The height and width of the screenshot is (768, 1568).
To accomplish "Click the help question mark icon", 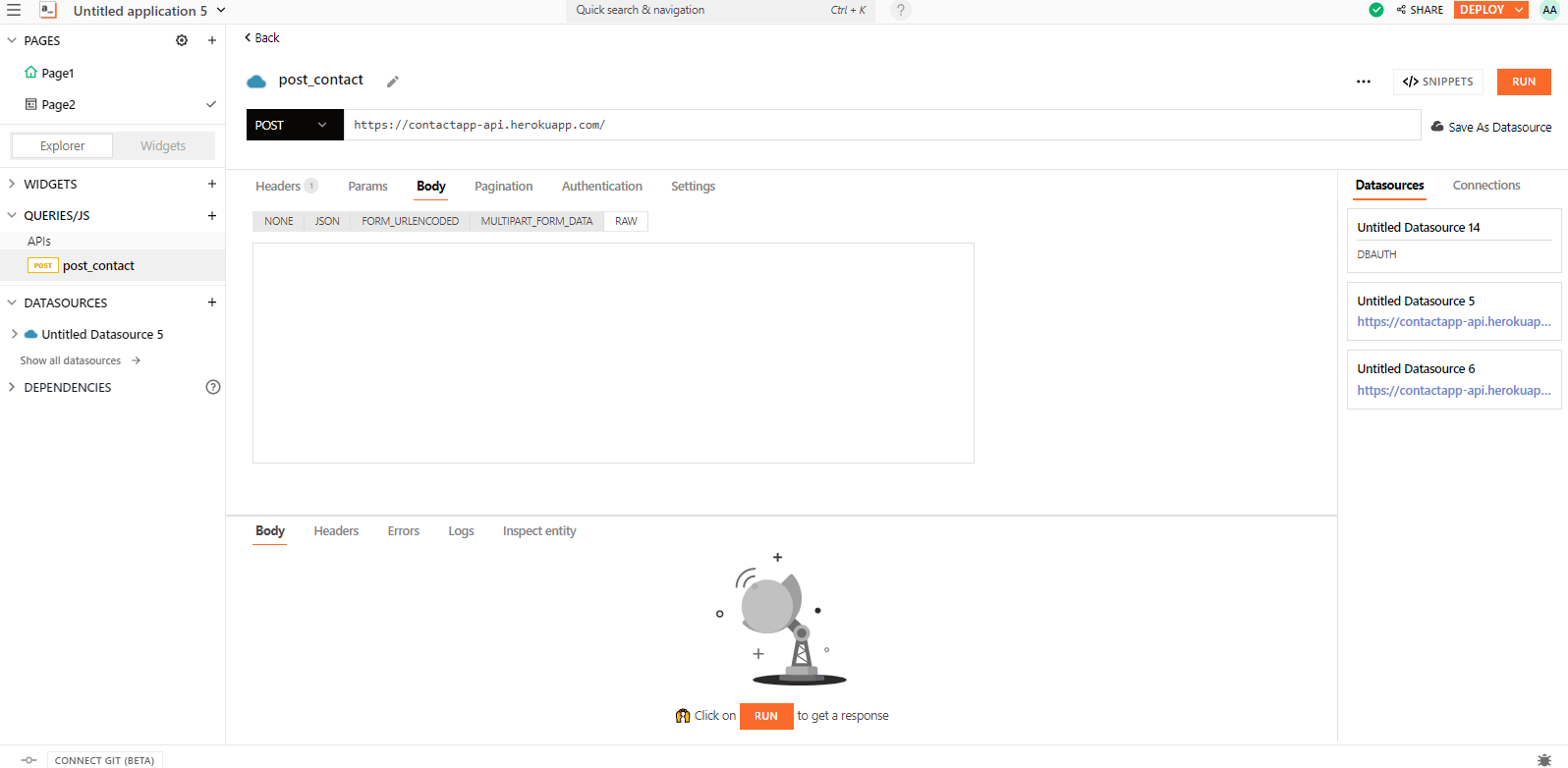I will pyautogui.click(x=900, y=11).
